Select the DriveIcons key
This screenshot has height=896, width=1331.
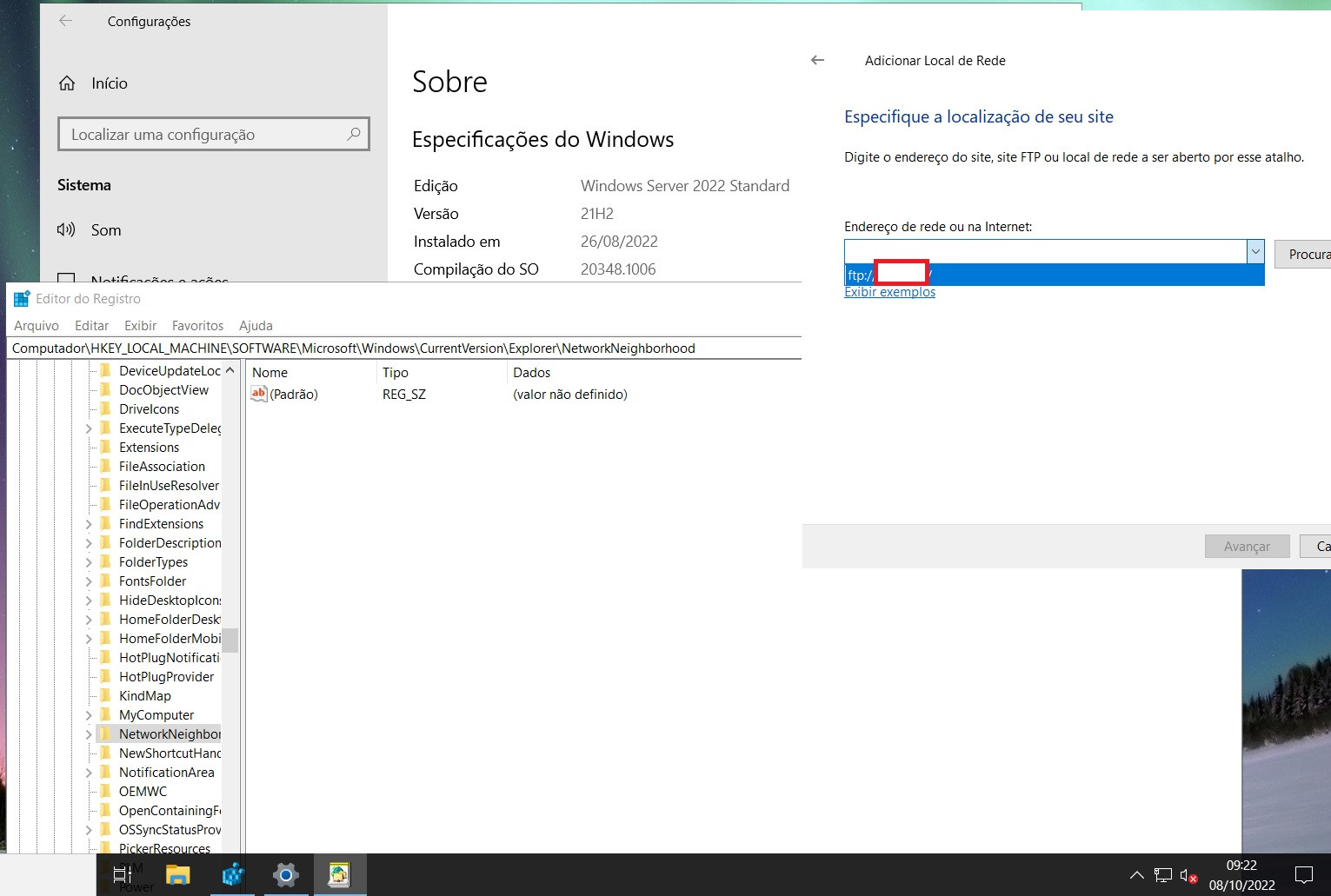[x=149, y=409]
